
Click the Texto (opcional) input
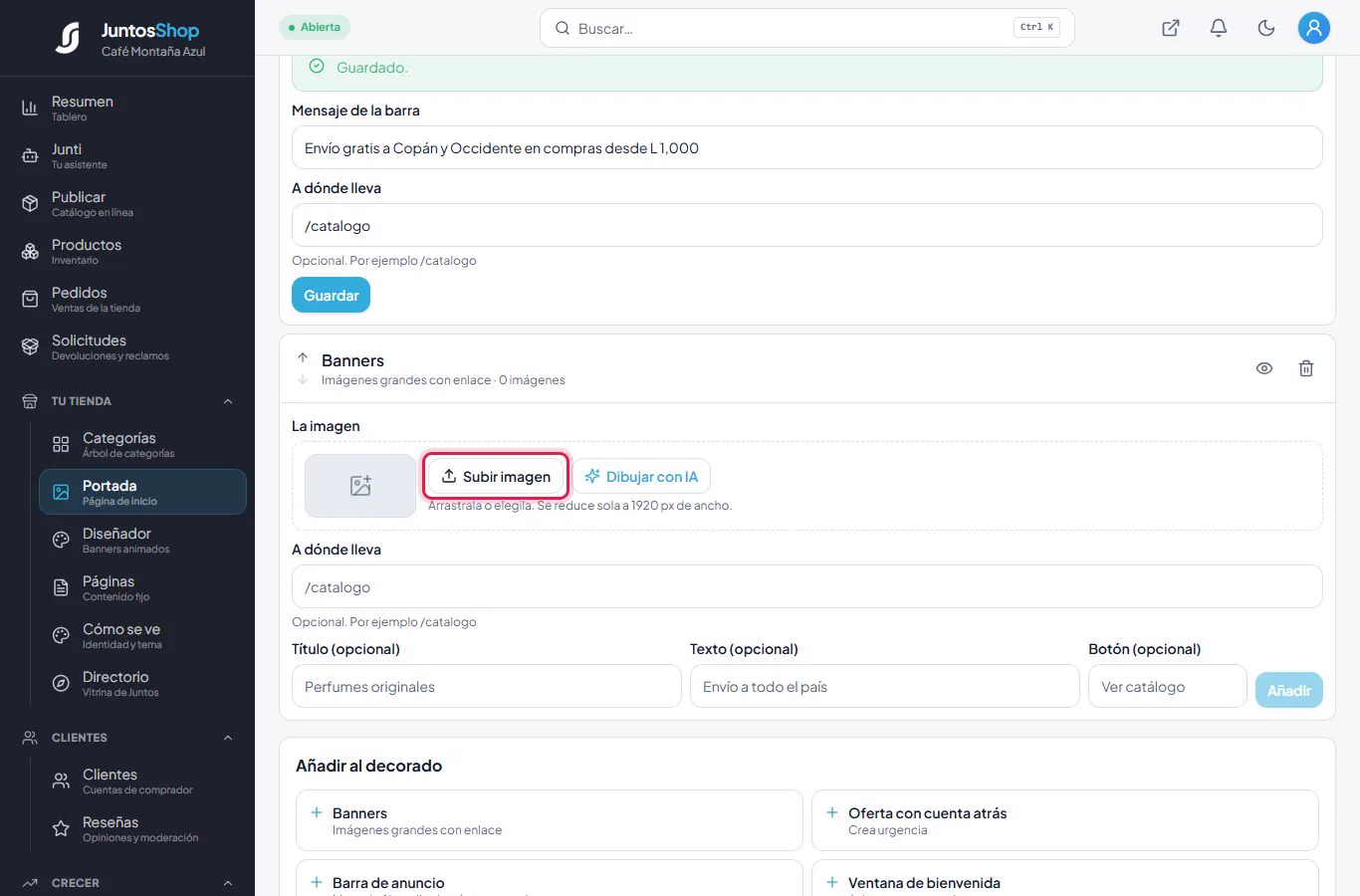click(885, 686)
